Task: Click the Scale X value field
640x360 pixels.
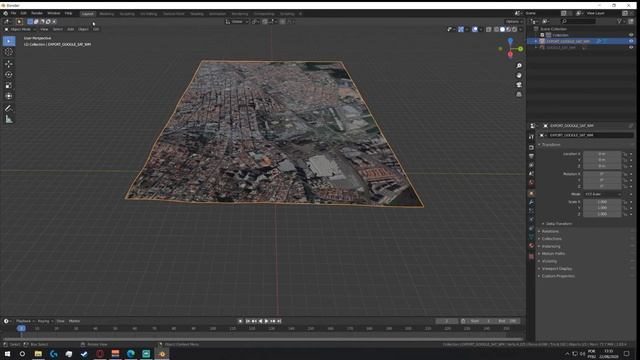Action: [x=602, y=202]
